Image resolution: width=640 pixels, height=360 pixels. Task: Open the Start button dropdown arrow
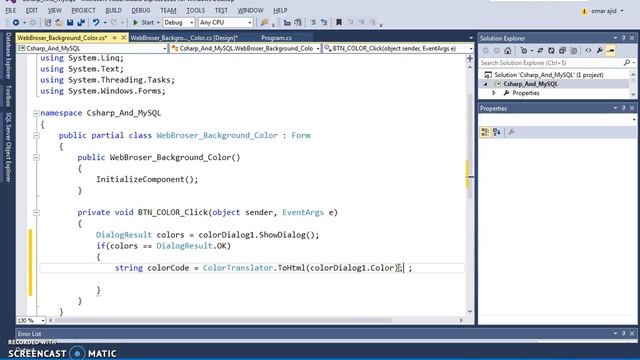click(158, 23)
